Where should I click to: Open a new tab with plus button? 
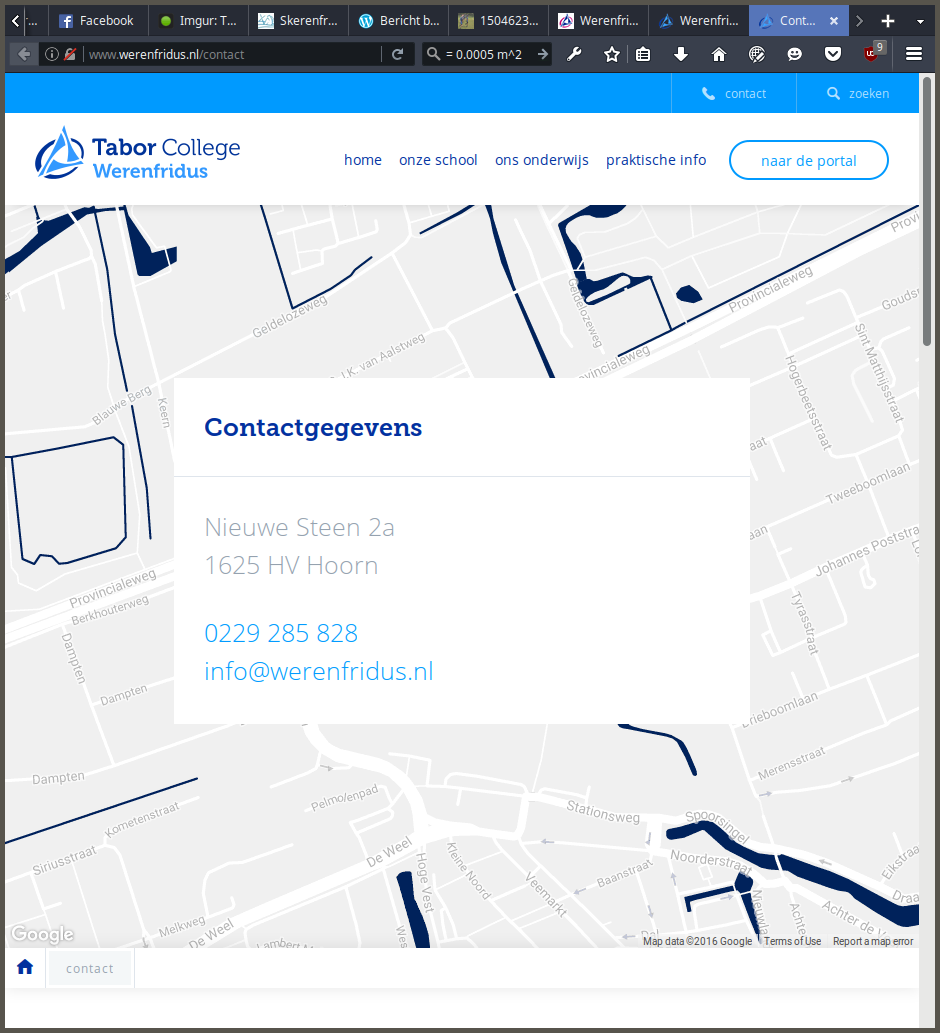[x=887, y=20]
